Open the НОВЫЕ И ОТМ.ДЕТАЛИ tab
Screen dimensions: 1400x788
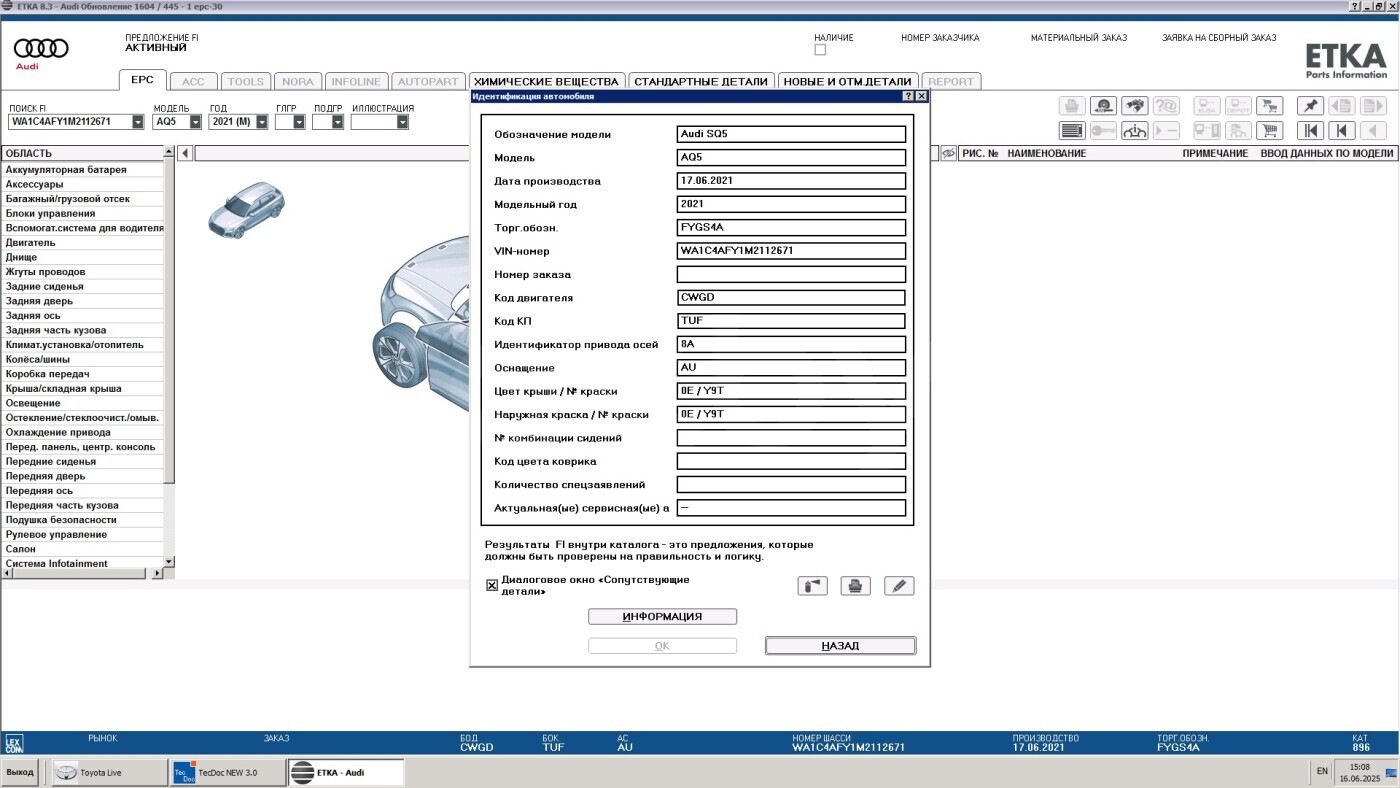(x=847, y=82)
